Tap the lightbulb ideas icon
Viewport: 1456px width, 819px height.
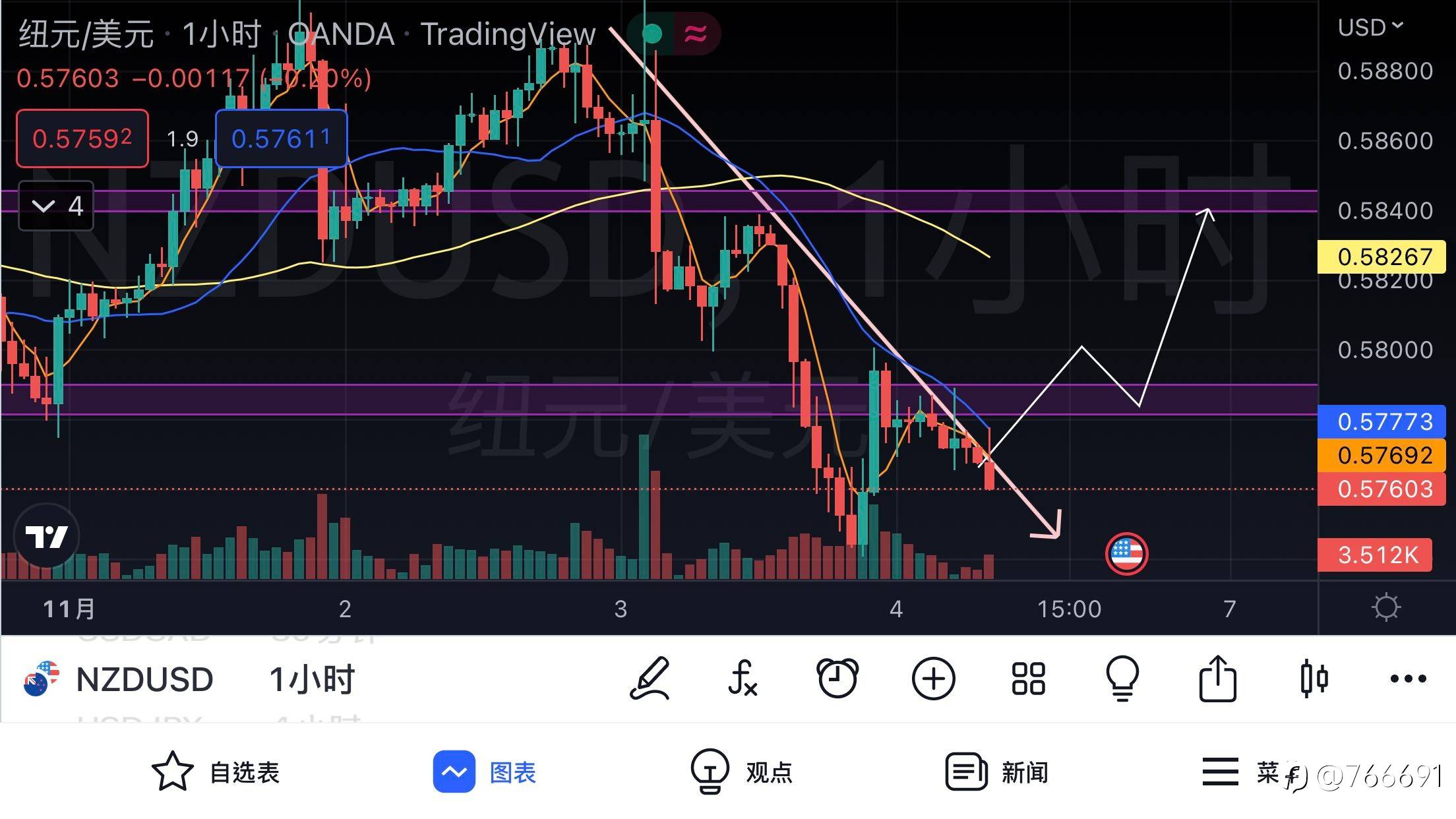point(1122,678)
